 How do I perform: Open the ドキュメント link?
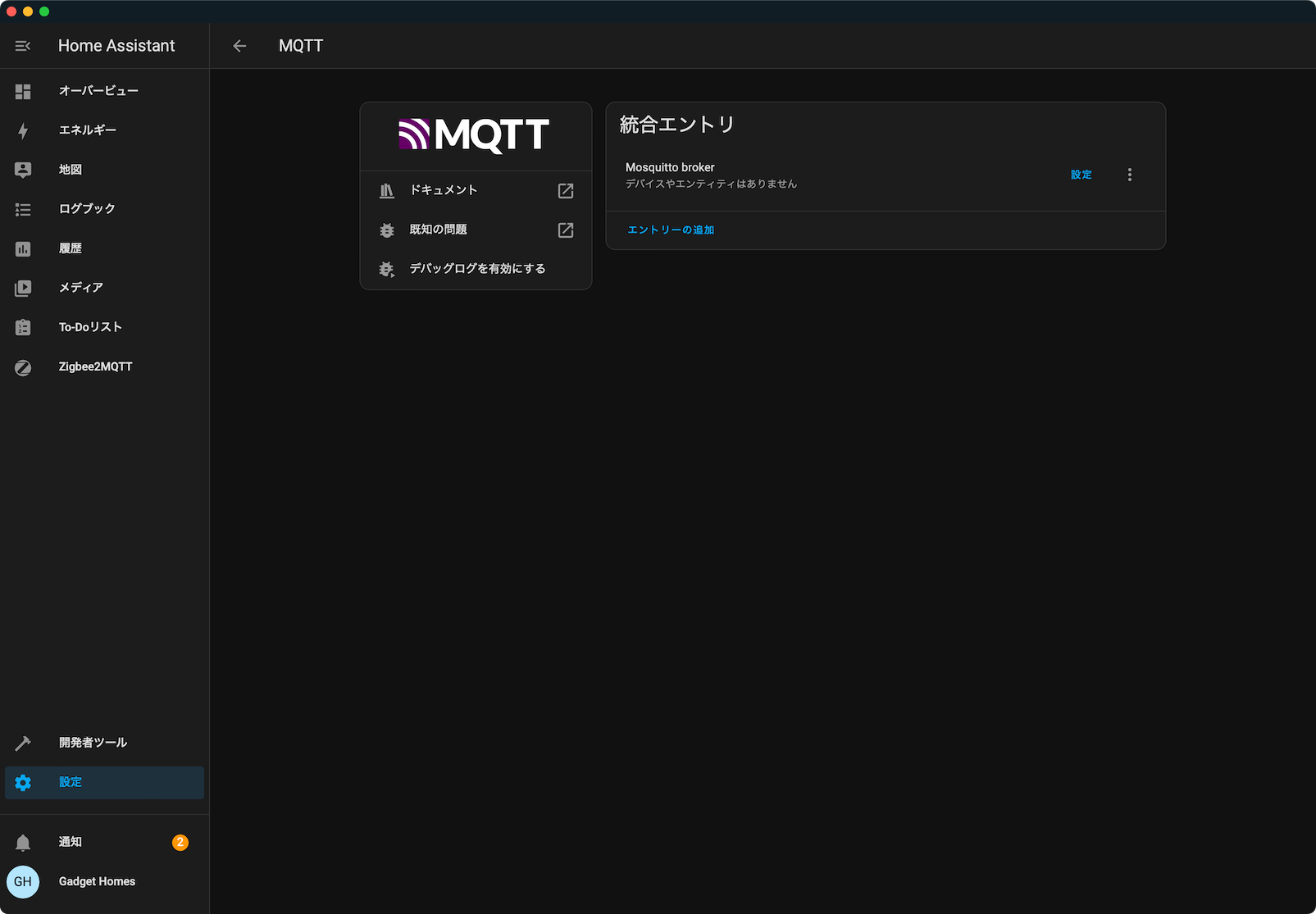pyautogui.click(x=476, y=190)
